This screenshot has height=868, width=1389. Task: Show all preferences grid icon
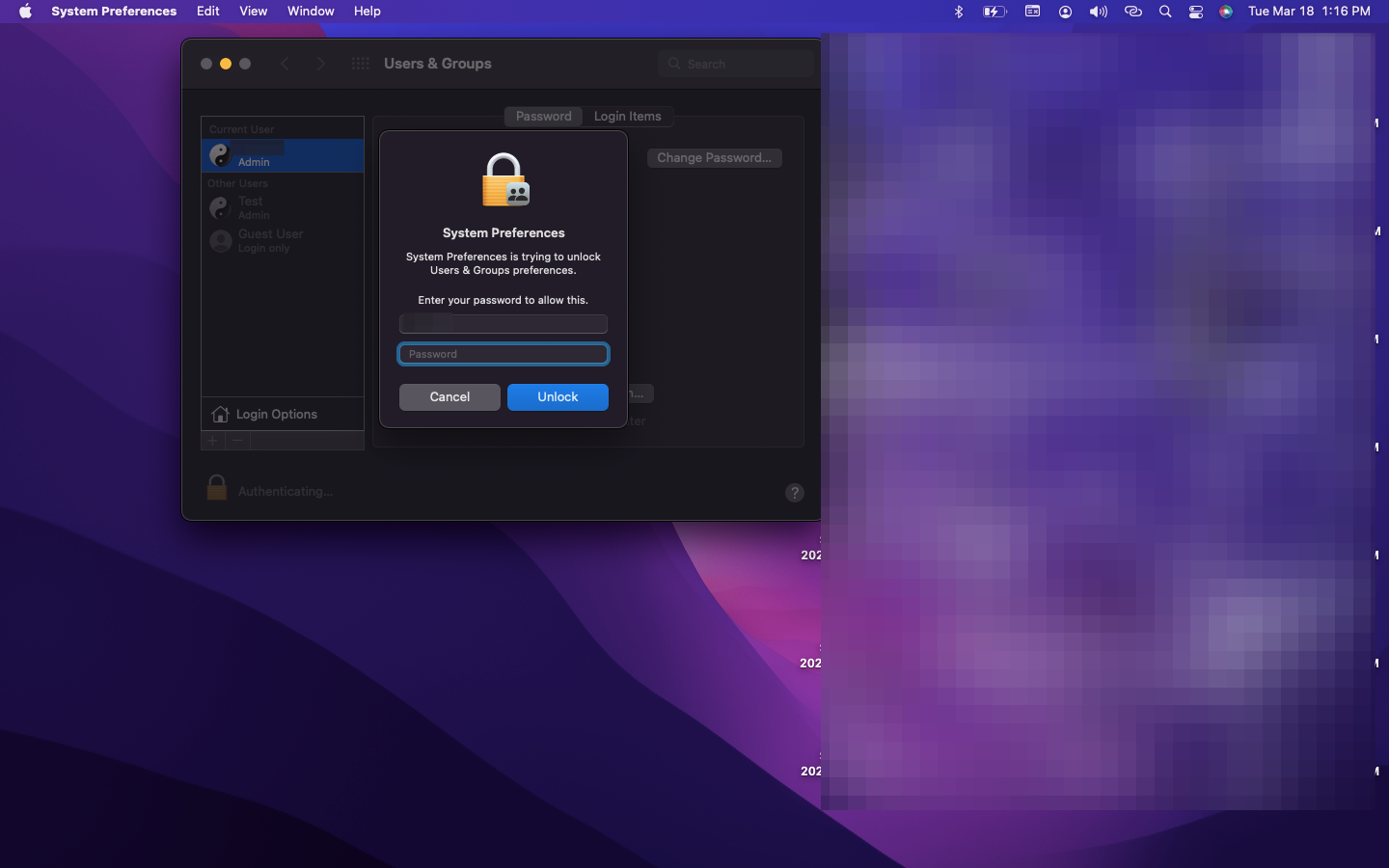point(361,64)
